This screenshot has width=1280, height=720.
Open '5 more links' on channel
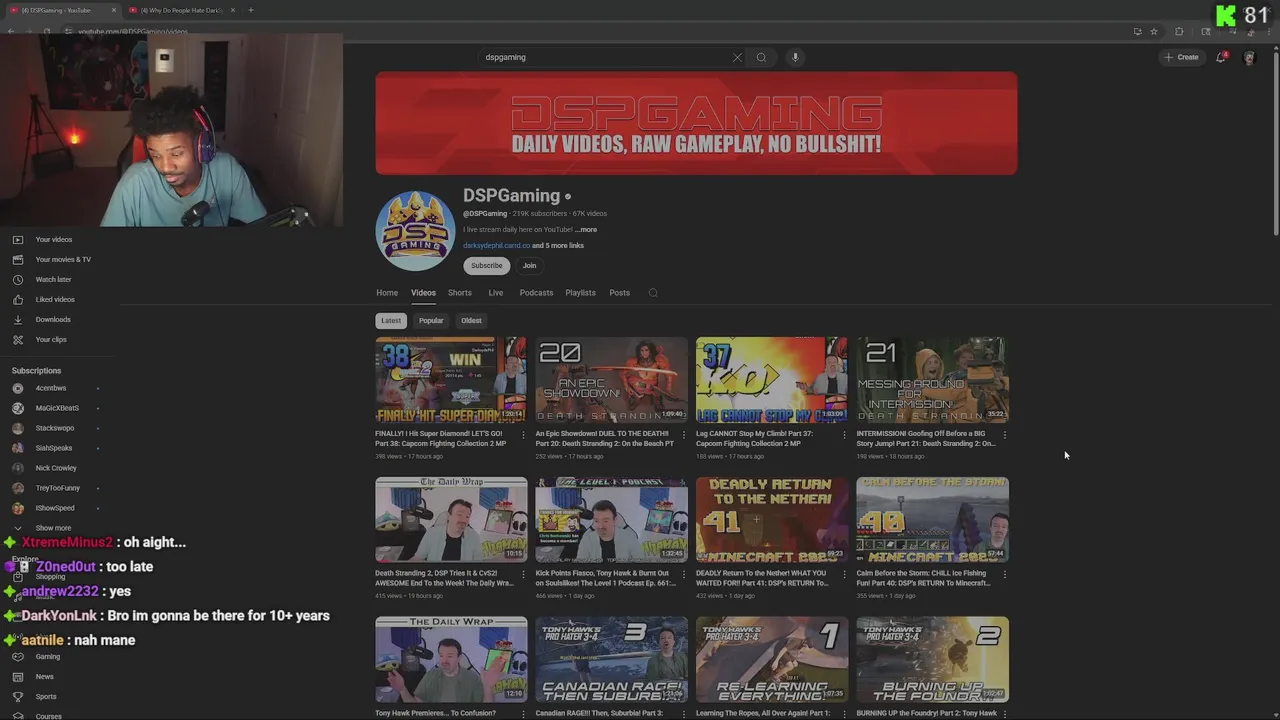[x=558, y=246]
